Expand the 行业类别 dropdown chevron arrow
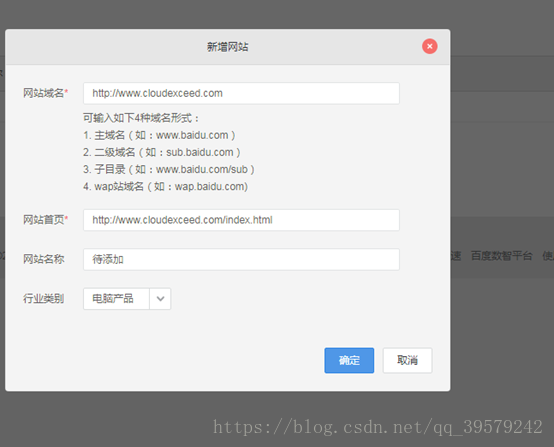Screen dimensions: 554x447 click(x=160, y=299)
